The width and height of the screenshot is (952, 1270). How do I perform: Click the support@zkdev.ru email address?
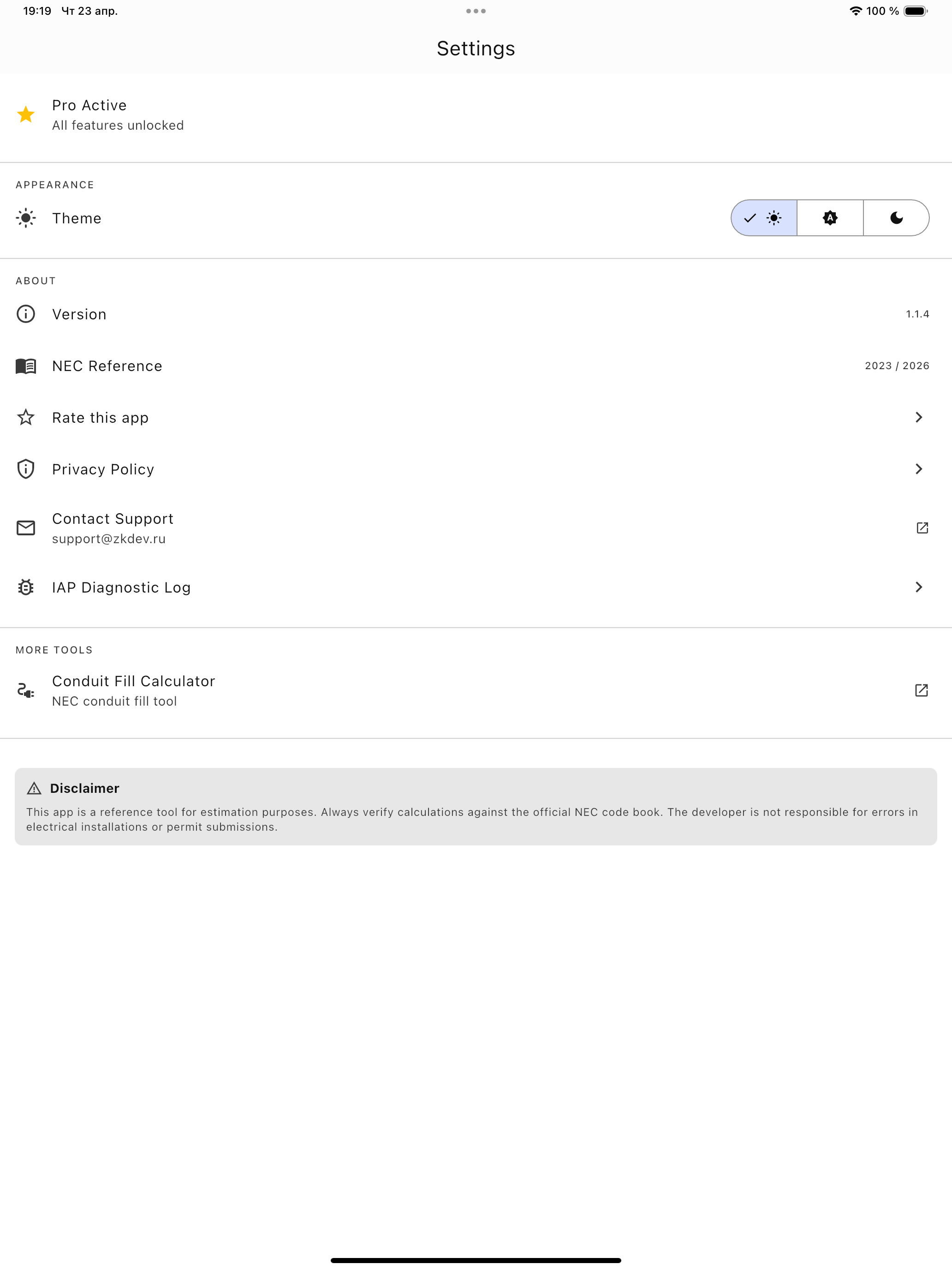(x=109, y=539)
